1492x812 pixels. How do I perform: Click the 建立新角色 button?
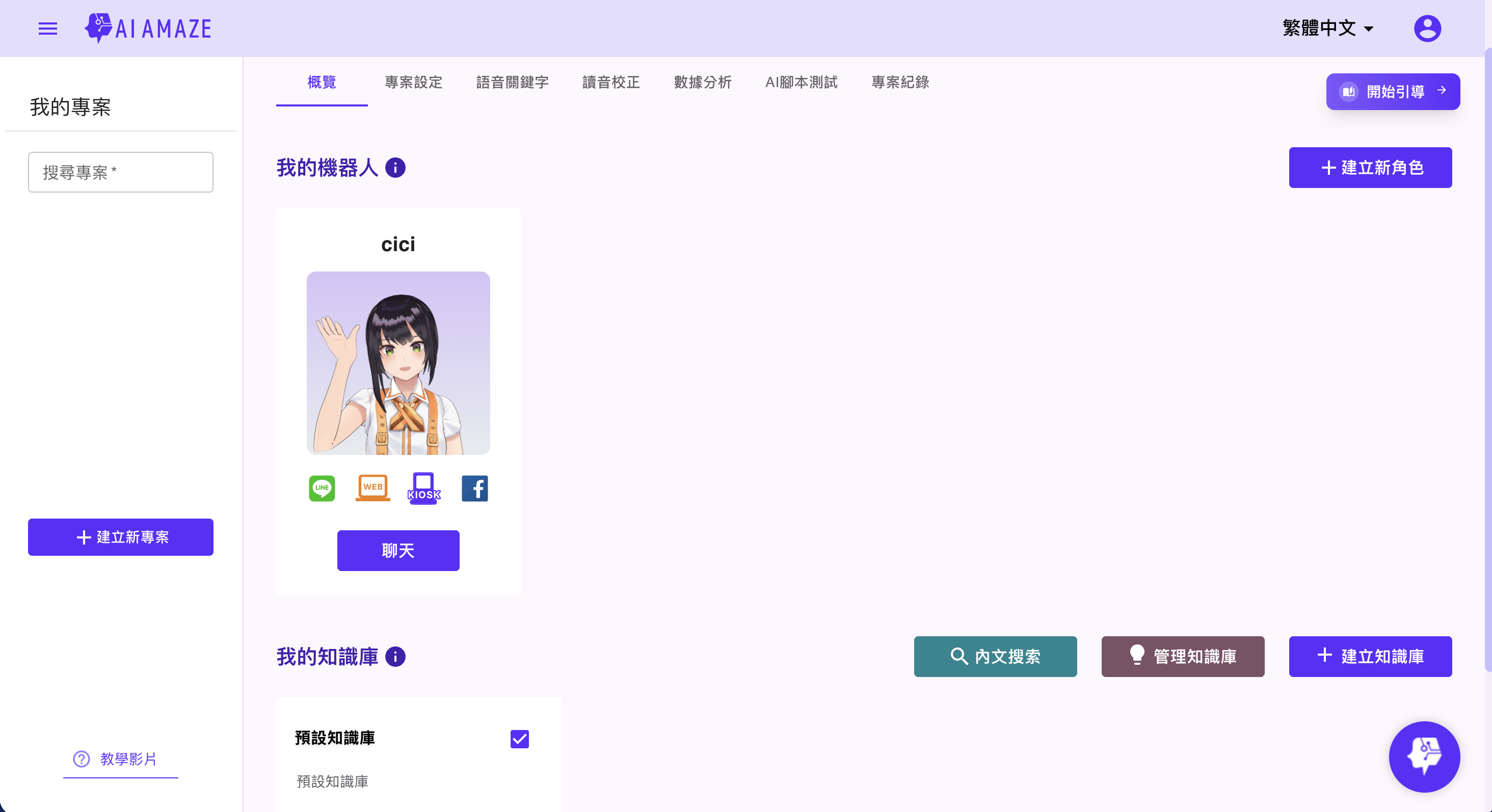pyautogui.click(x=1370, y=168)
